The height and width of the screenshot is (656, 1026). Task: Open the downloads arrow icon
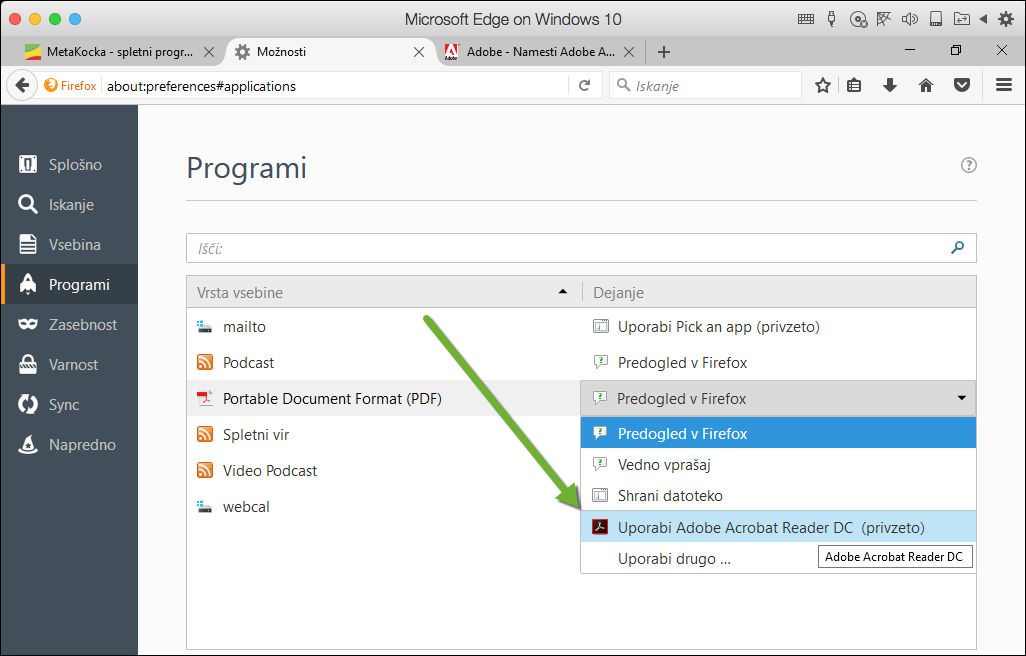click(x=890, y=86)
